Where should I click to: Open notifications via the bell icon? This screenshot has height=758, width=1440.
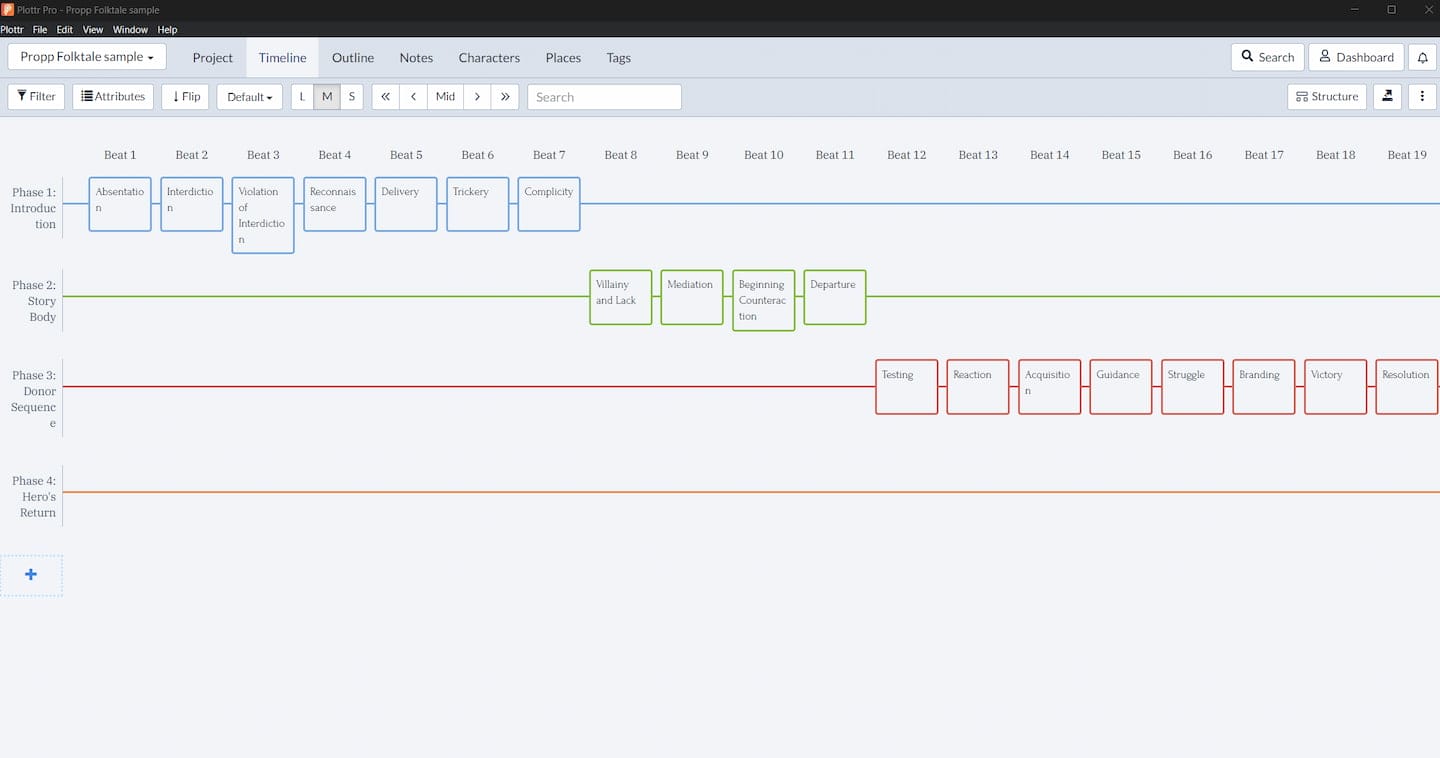(x=1422, y=57)
